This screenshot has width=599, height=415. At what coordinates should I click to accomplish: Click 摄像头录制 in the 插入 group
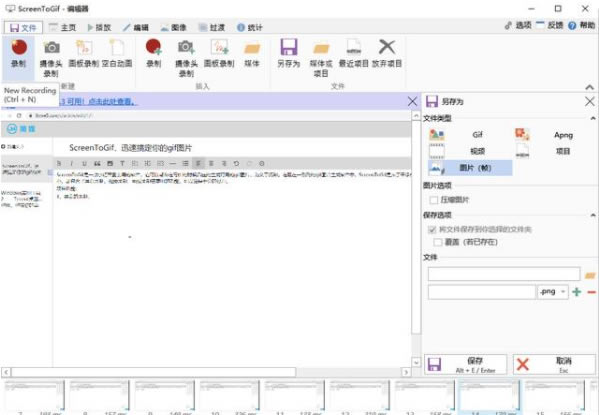[186, 58]
